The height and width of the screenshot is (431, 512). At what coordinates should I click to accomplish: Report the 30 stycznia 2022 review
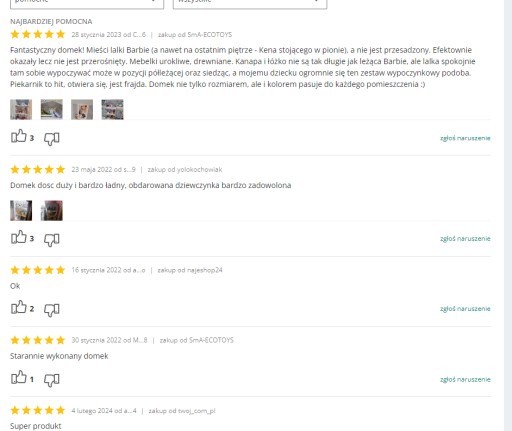coord(465,379)
